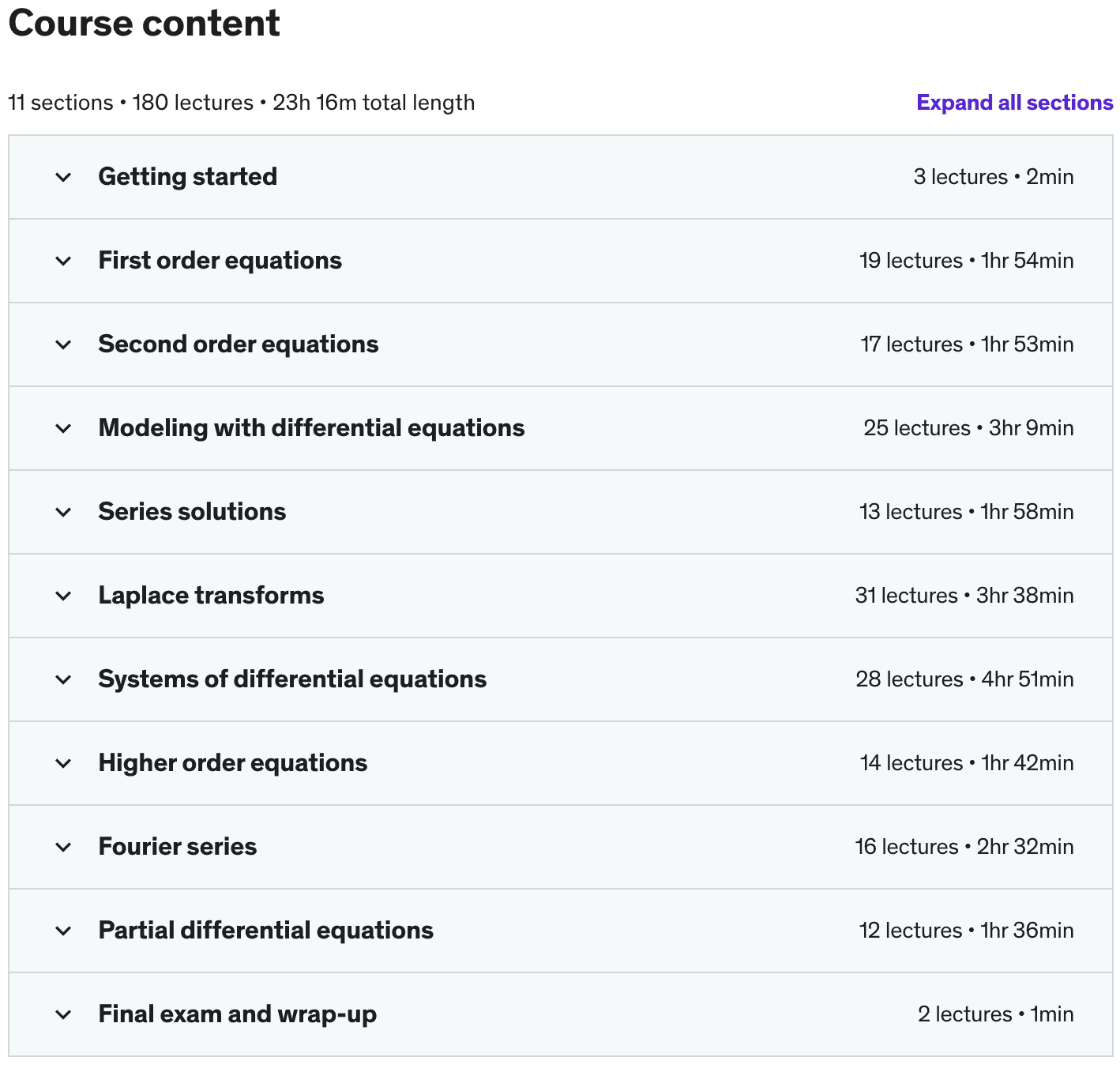This screenshot has width=1120, height=1072.
Task: Click the Series solutions section heading
Action: tap(192, 512)
